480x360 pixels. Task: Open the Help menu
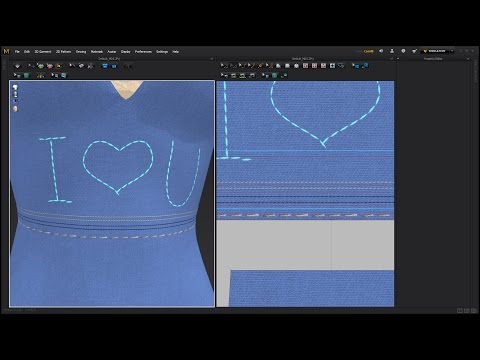176,52
